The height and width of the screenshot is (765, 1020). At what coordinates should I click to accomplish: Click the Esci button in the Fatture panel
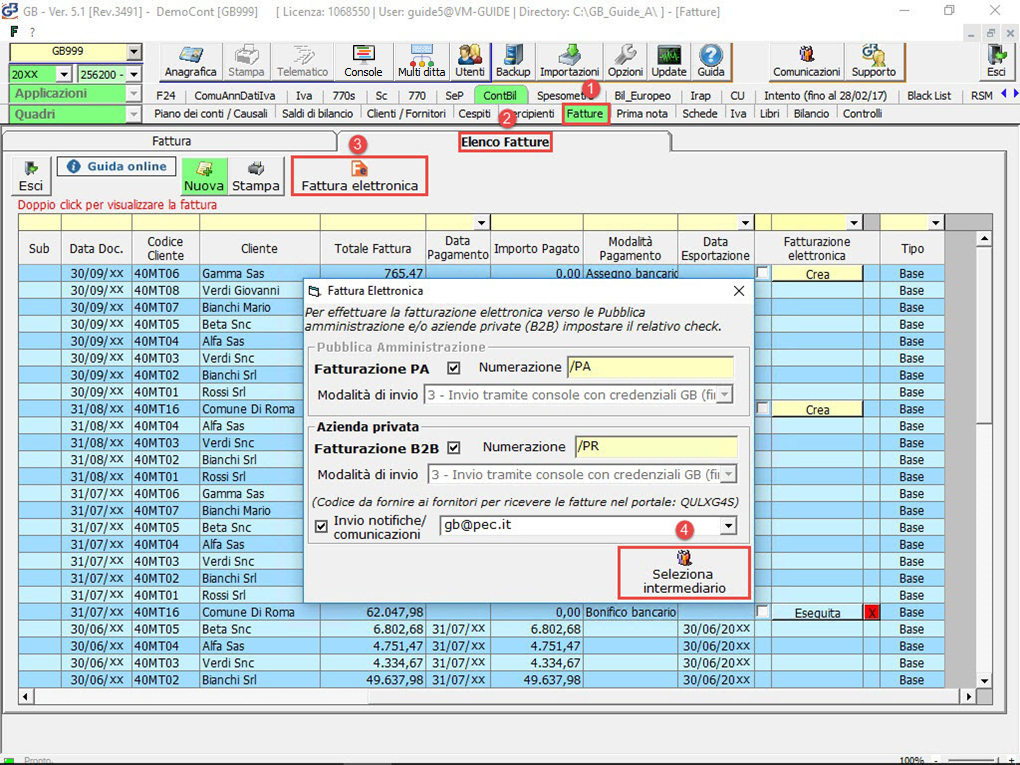pyautogui.click(x=31, y=176)
